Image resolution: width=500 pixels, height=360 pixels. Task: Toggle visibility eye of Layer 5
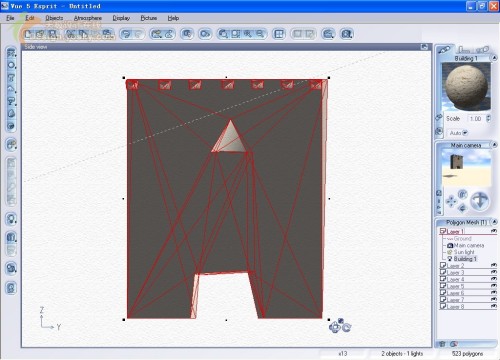point(494,286)
